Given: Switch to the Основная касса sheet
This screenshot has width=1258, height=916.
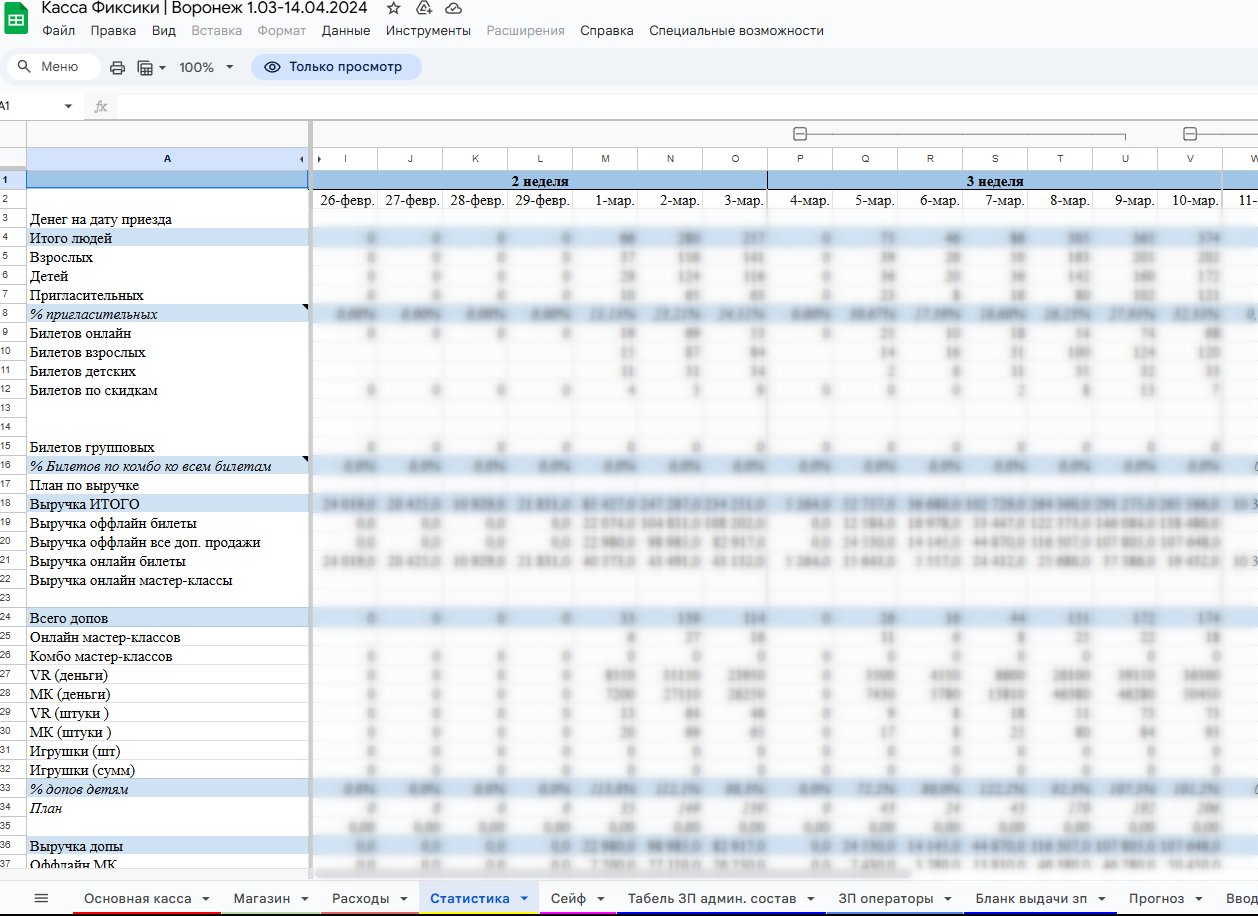Looking at the screenshot, I should click(x=137, y=898).
